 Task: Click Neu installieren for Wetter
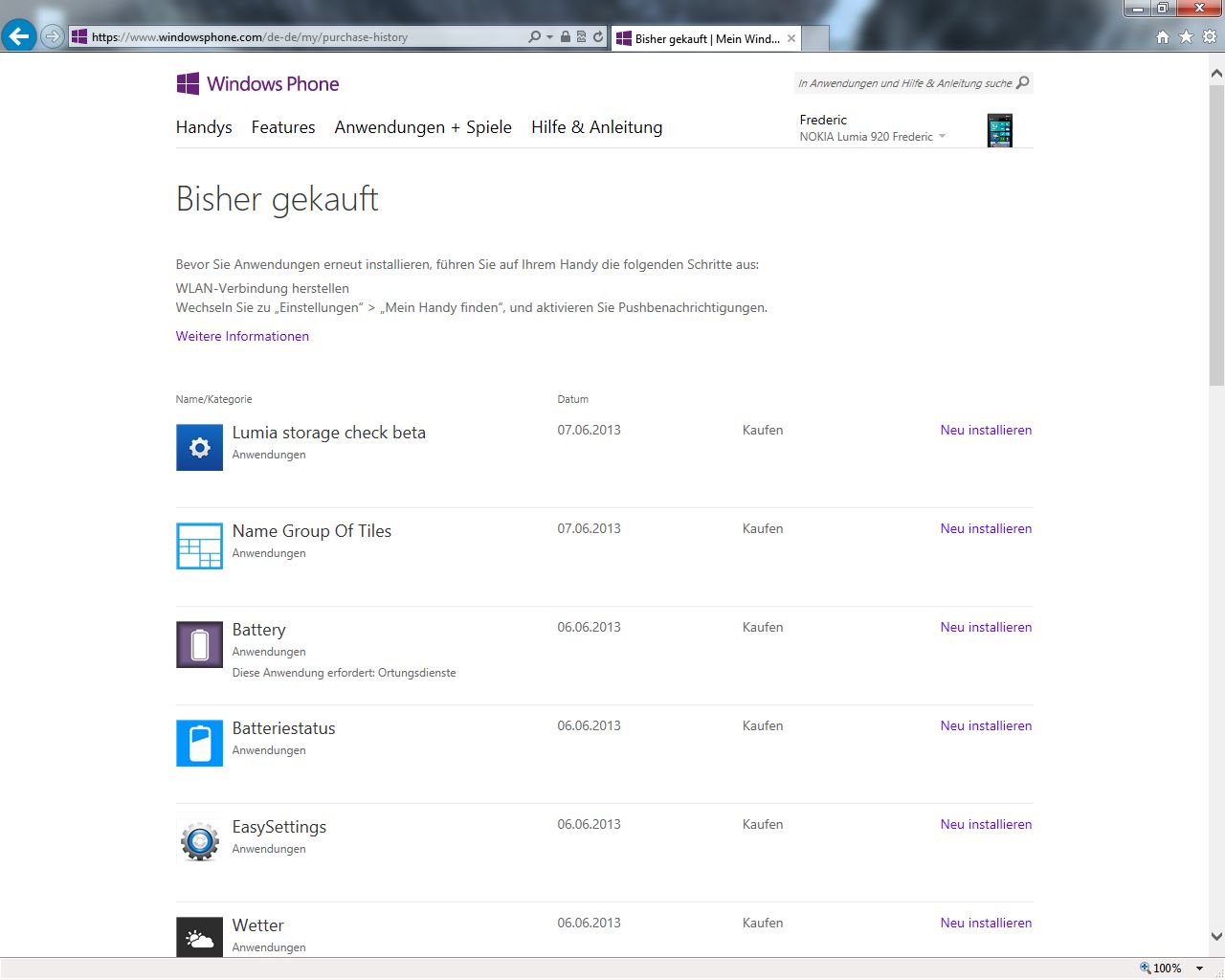point(986,923)
